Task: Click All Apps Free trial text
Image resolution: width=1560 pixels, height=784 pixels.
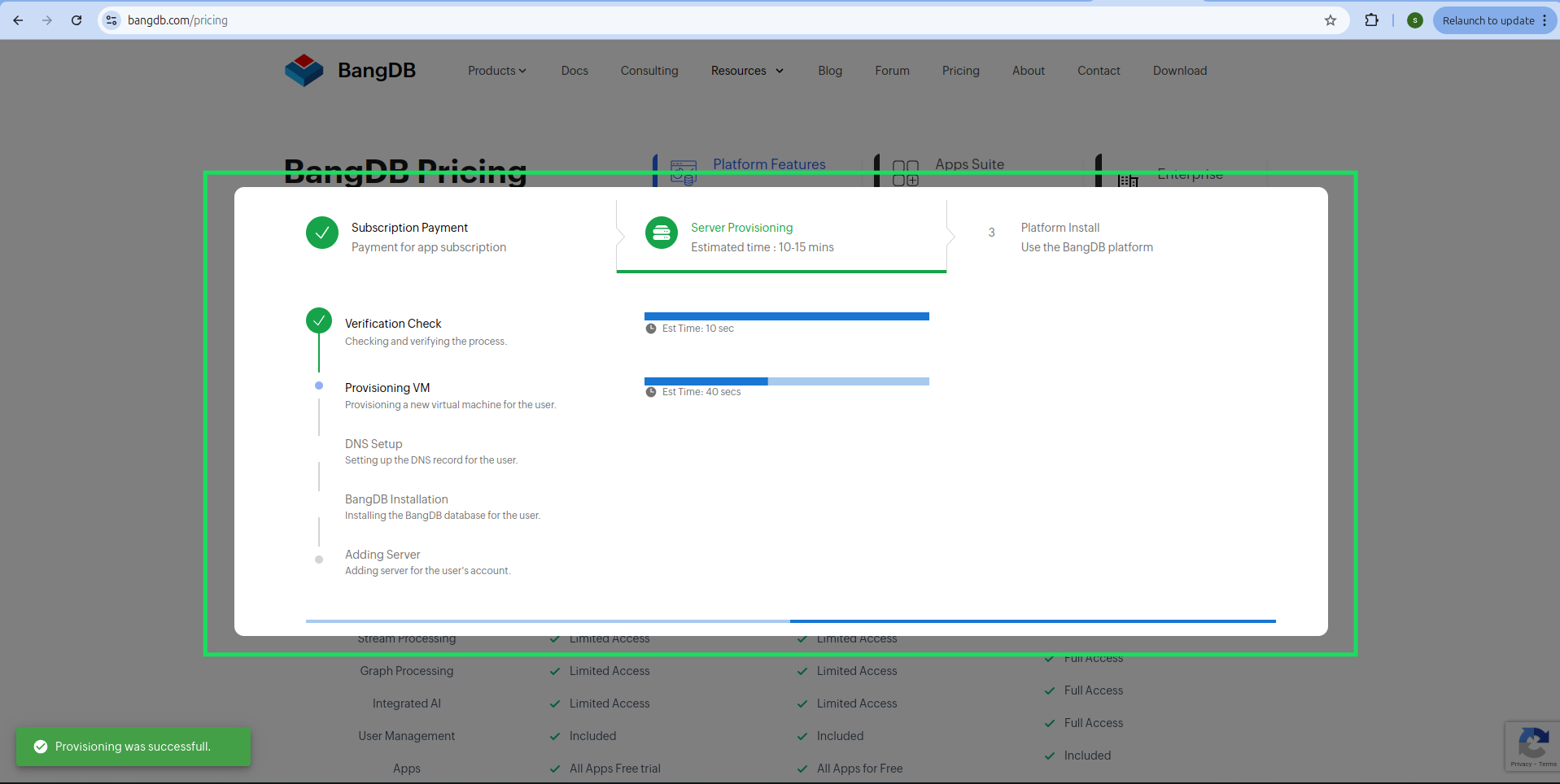Action: click(615, 769)
